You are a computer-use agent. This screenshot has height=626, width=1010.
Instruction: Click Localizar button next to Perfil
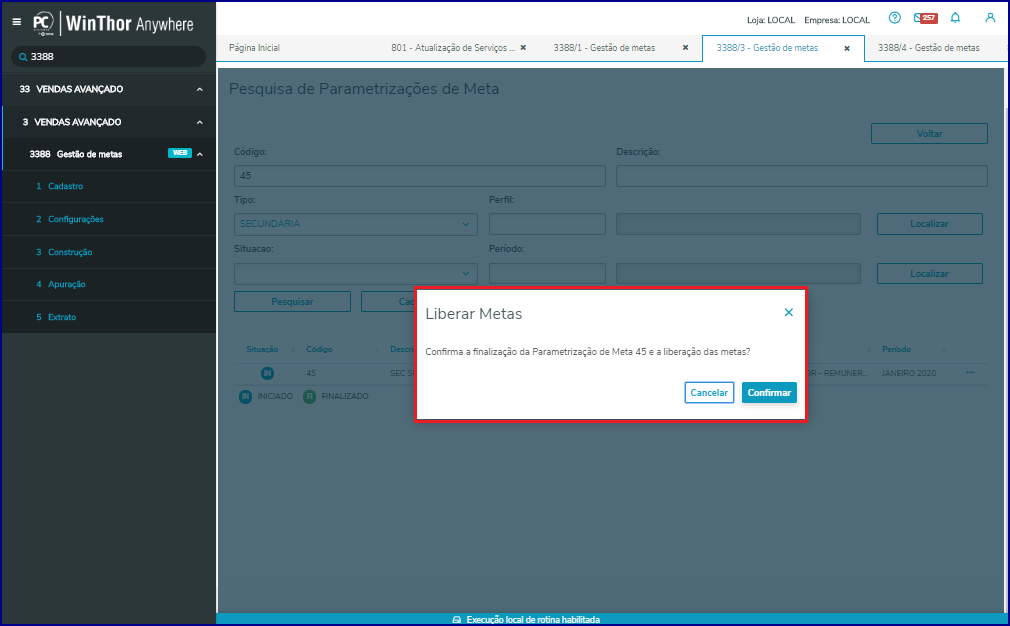click(x=929, y=224)
